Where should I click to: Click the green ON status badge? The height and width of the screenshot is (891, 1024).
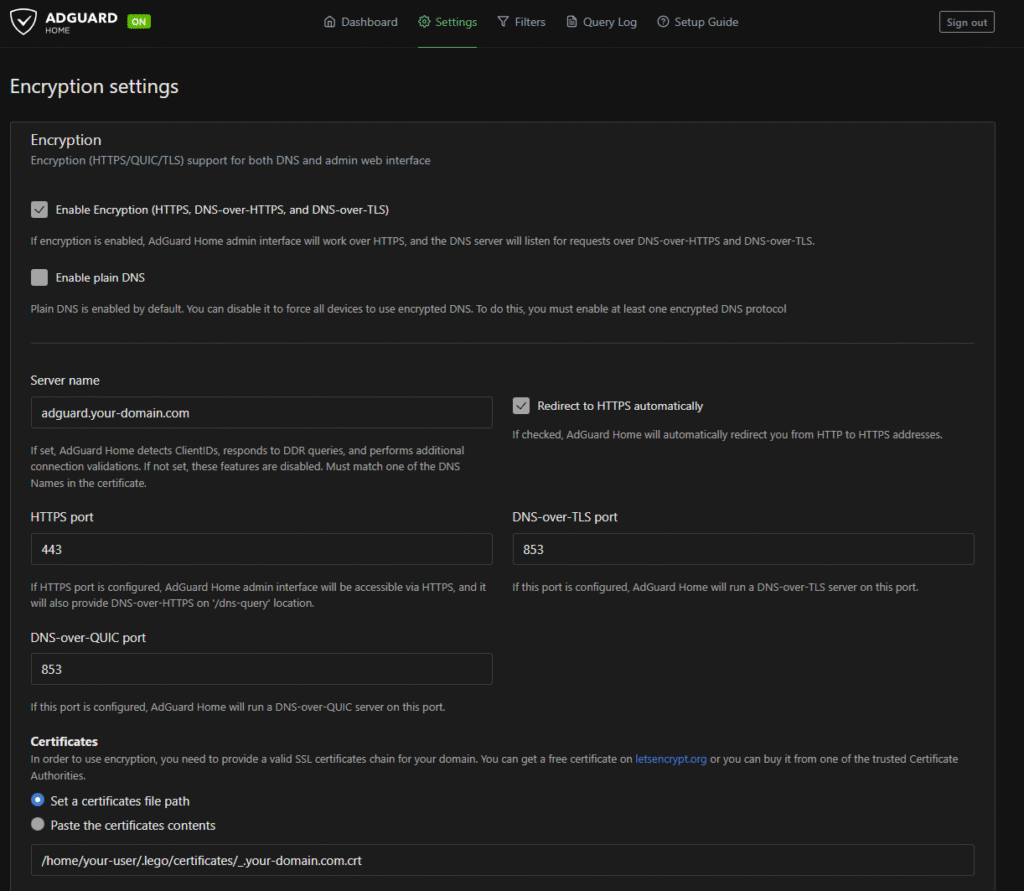tap(139, 22)
